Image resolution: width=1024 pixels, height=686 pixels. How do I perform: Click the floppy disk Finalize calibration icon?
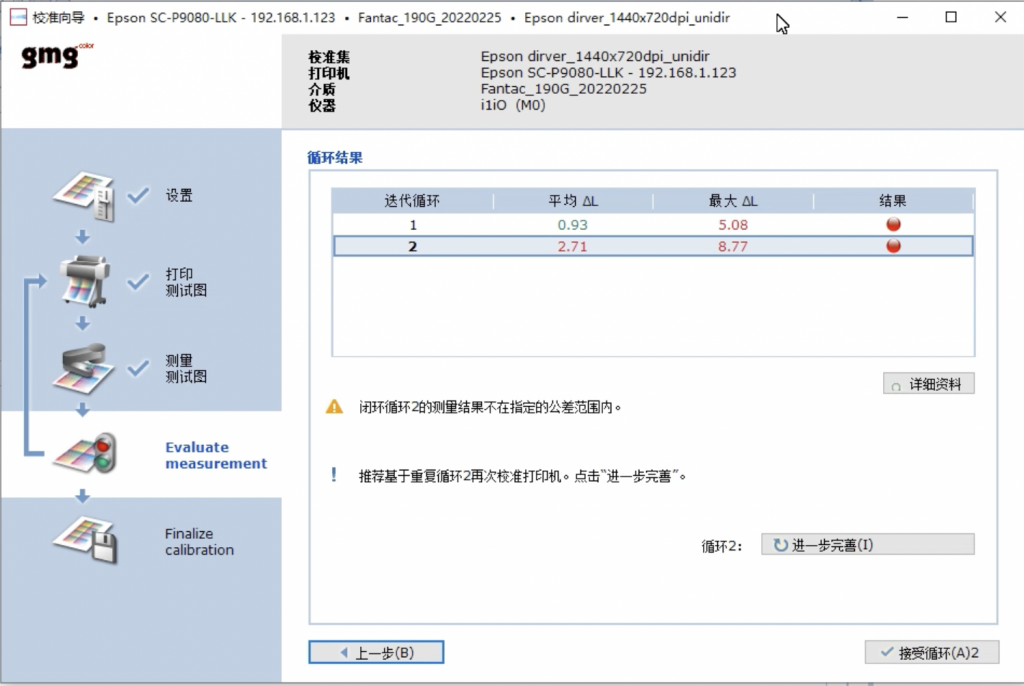(x=86, y=540)
